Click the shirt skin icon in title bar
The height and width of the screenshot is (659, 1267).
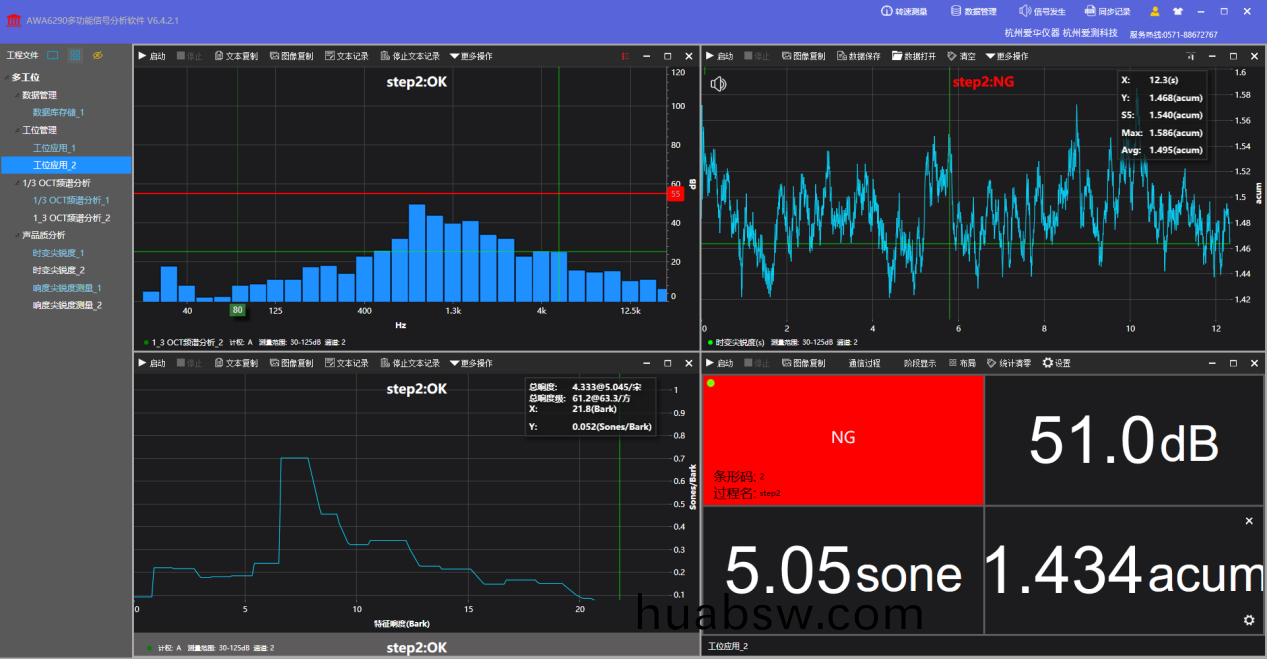pos(1177,11)
